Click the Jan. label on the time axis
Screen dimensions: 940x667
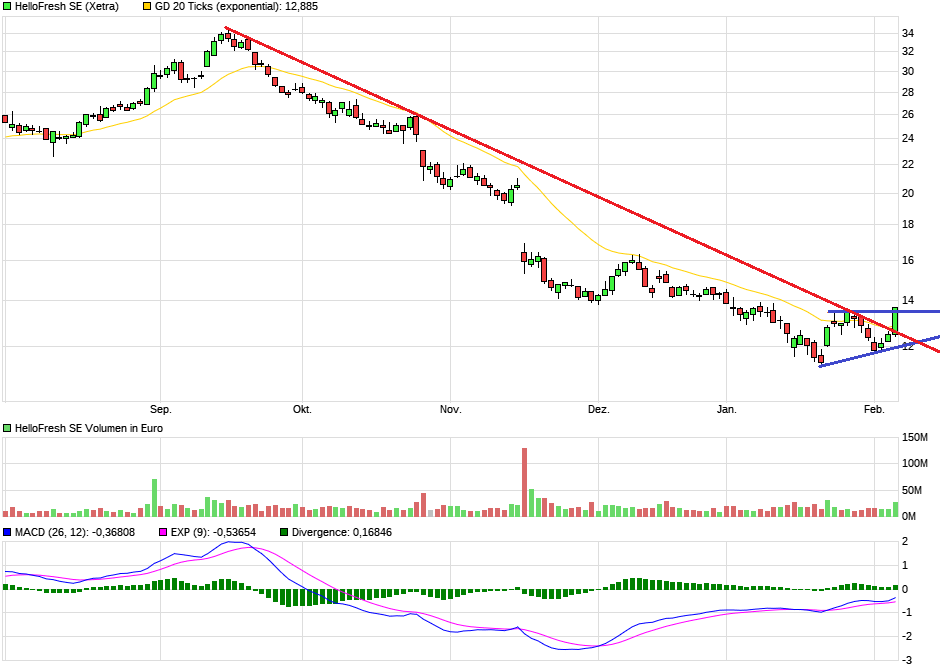tap(727, 410)
